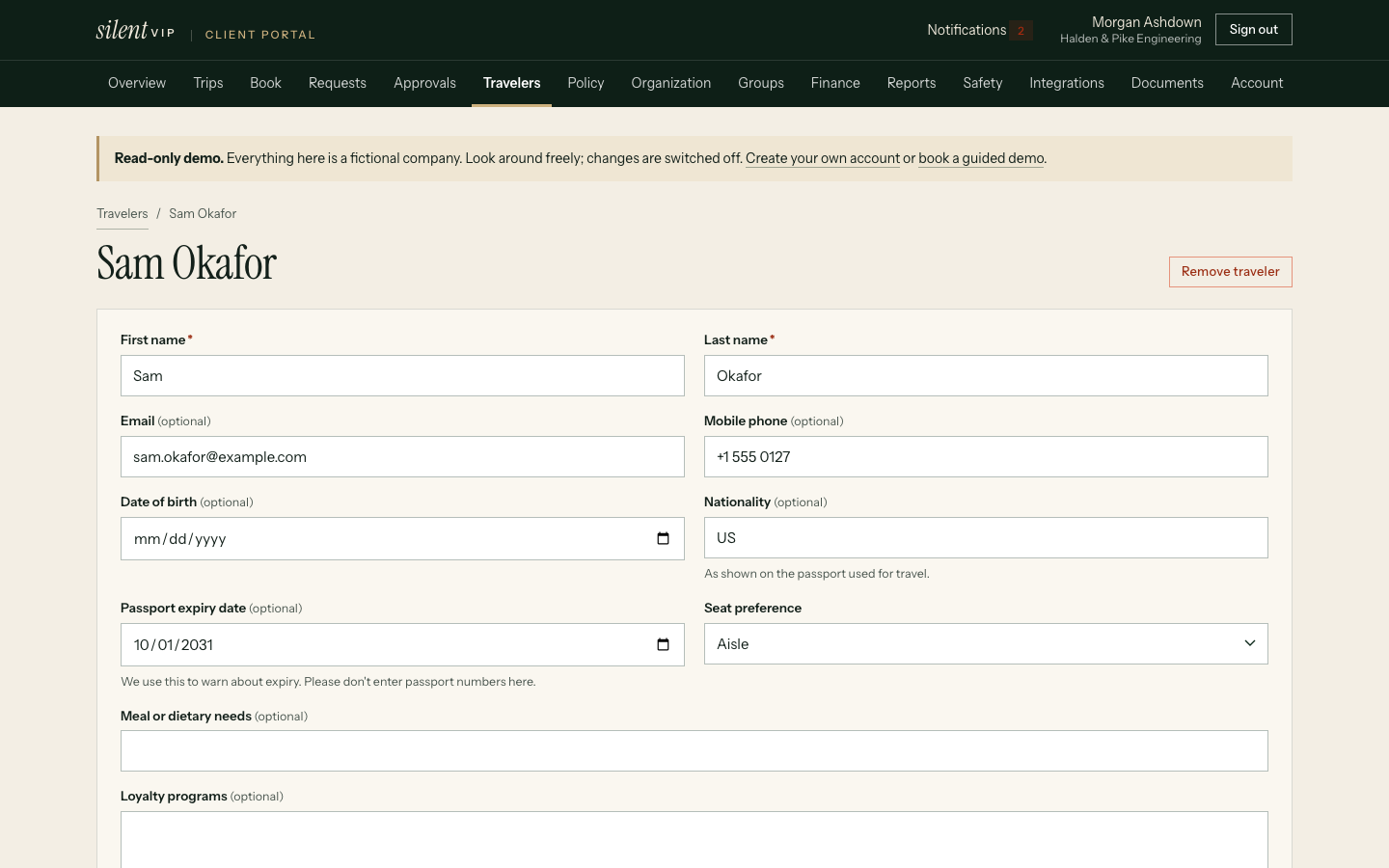
Task: Open the Policy tab
Action: 586,83
